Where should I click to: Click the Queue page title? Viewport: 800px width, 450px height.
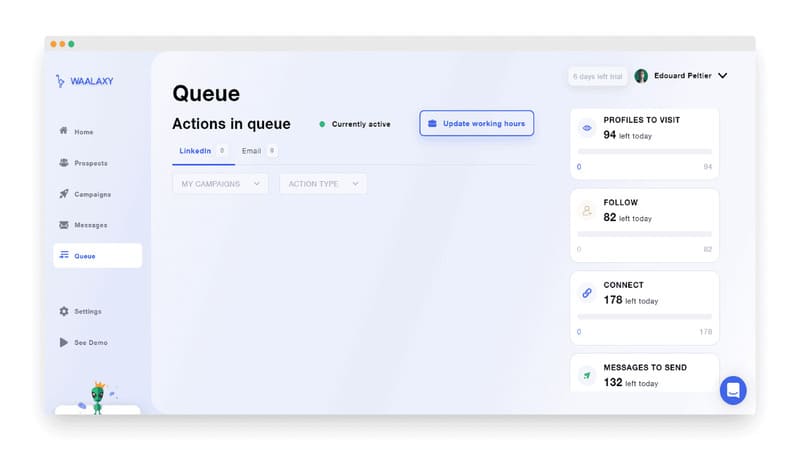coord(206,93)
